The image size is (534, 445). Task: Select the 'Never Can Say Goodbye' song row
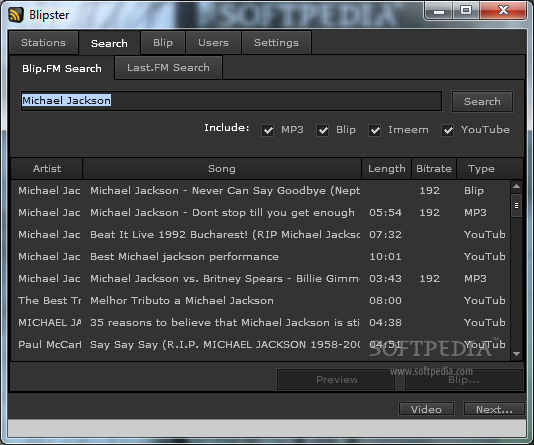261,191
